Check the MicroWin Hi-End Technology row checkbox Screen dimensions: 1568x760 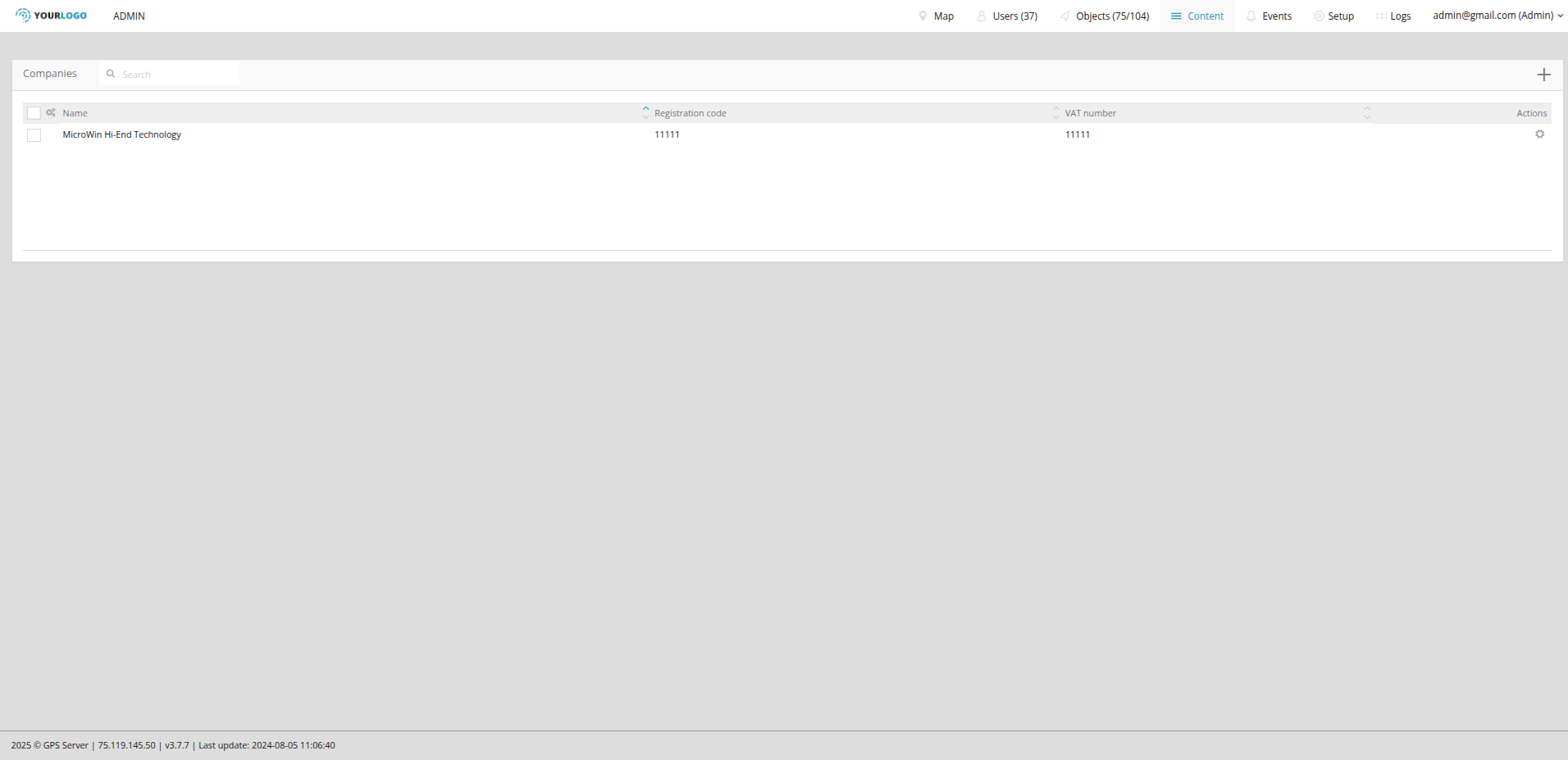(x=34, y=135)
